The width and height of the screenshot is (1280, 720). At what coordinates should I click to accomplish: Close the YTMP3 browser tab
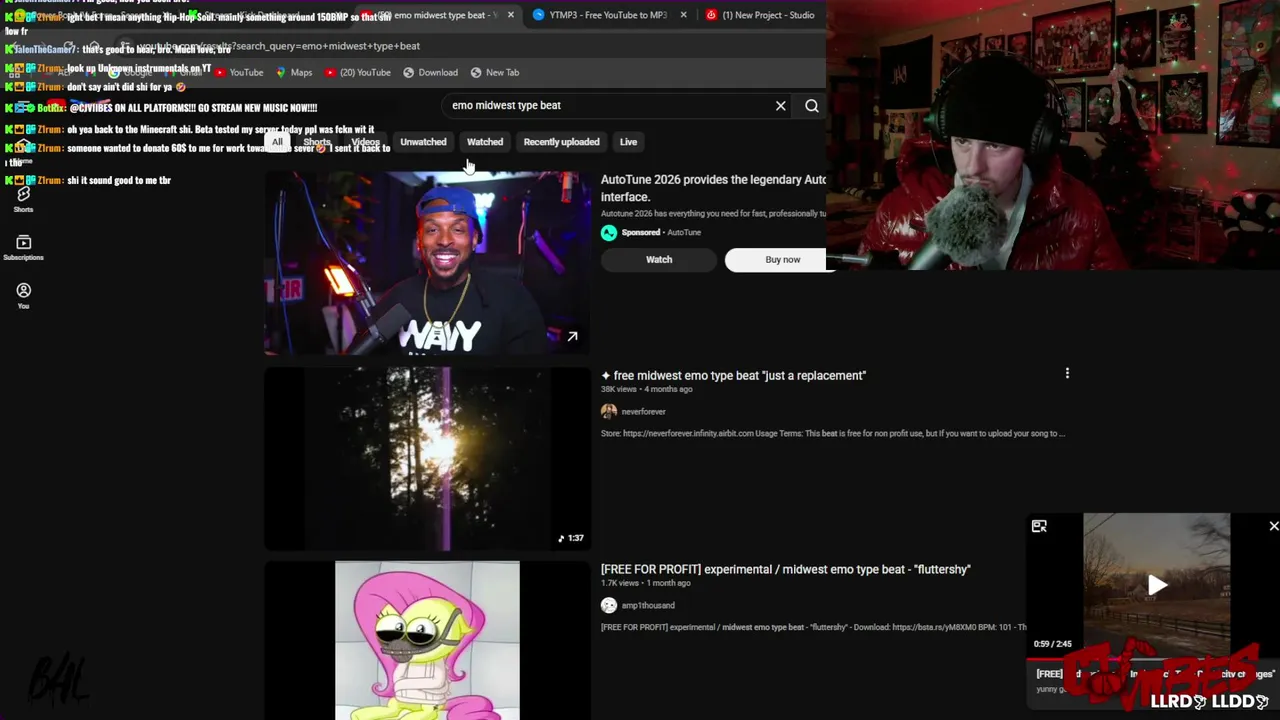tap(683, 15)
